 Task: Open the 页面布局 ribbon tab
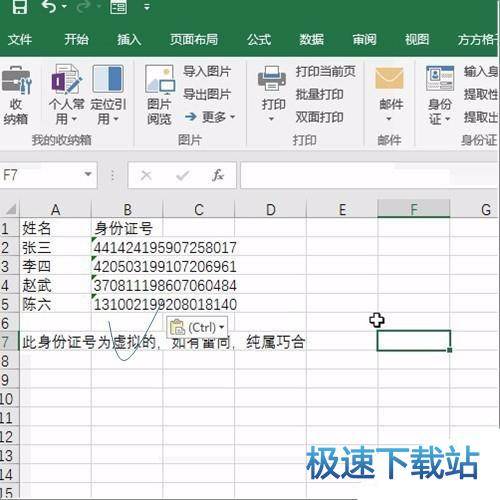[x=194, y=40]
